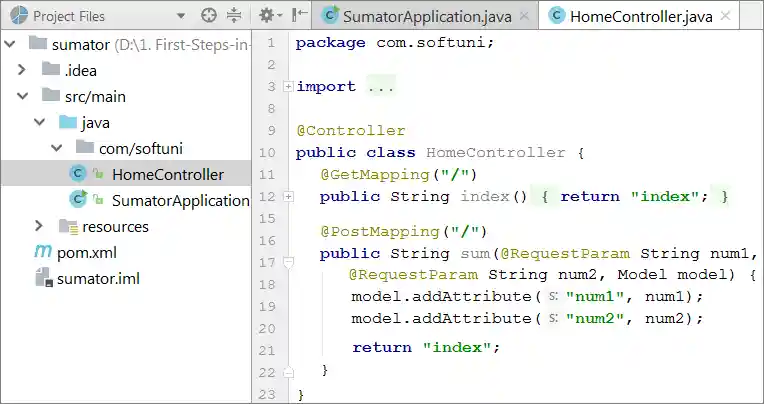Click the SumatorApplication runnable class icon
This screenshot has height=404, width=764.
tap(78, 200)
